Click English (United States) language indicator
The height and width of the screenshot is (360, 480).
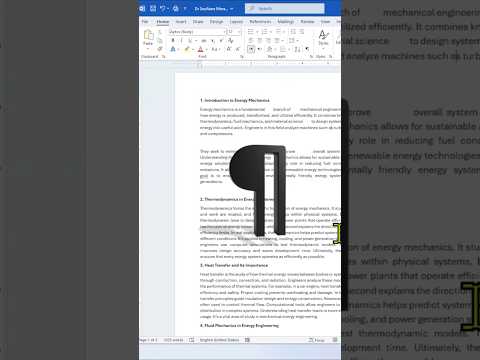click(219, 340)
